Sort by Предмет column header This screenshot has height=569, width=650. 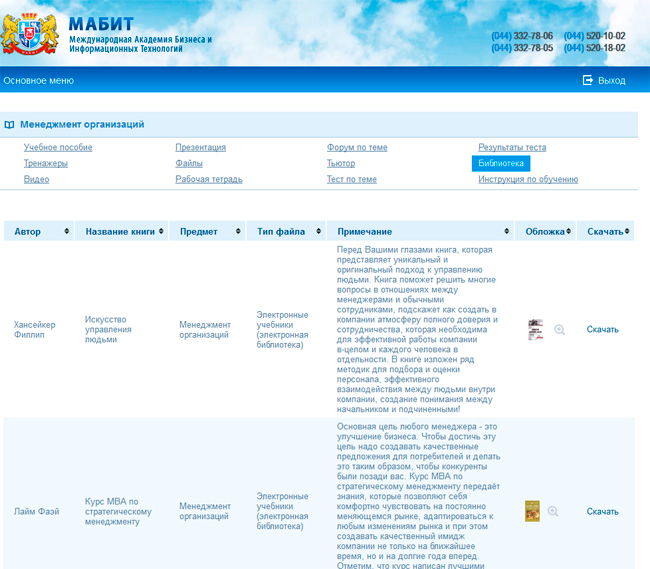(x=206, y=231)
